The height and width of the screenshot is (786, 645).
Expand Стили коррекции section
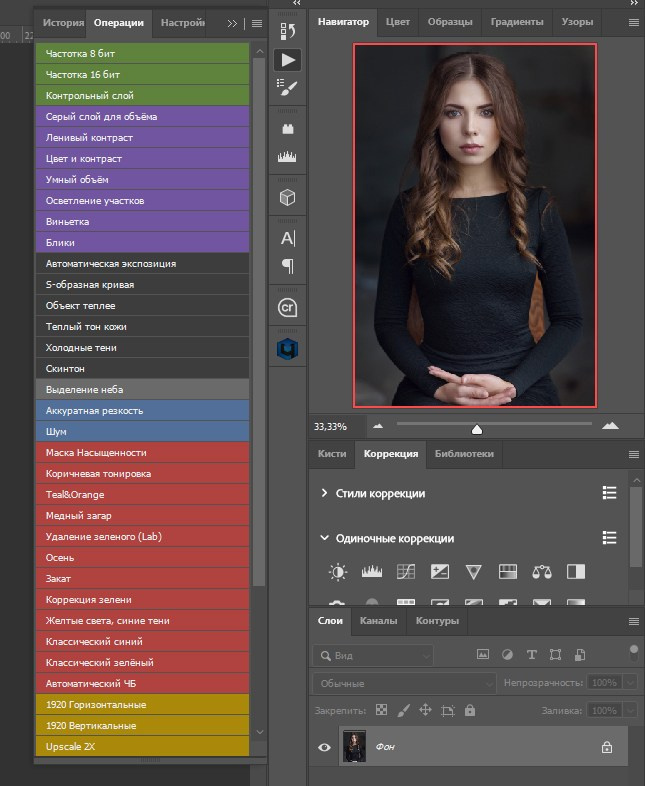click(x=324, y=493)
